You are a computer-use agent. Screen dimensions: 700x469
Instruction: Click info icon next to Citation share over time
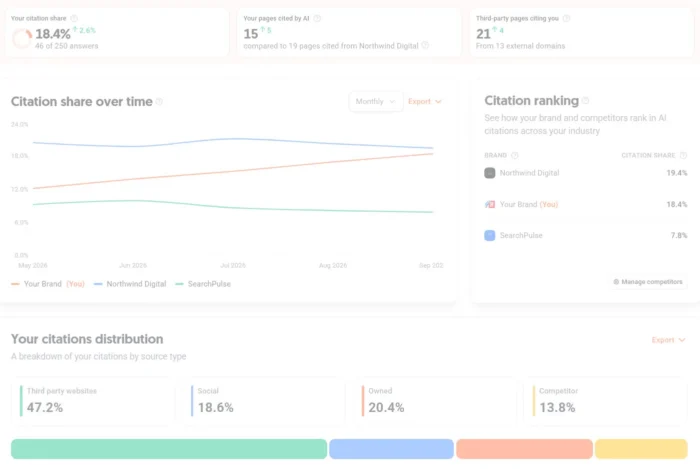pyautogui.click(x=159, y=102)
